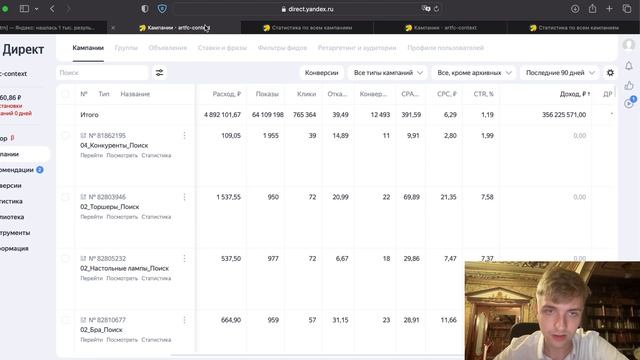Switch to Фильтры фидов tab
The height and width of the screenshot is (360, 640).
282,48
